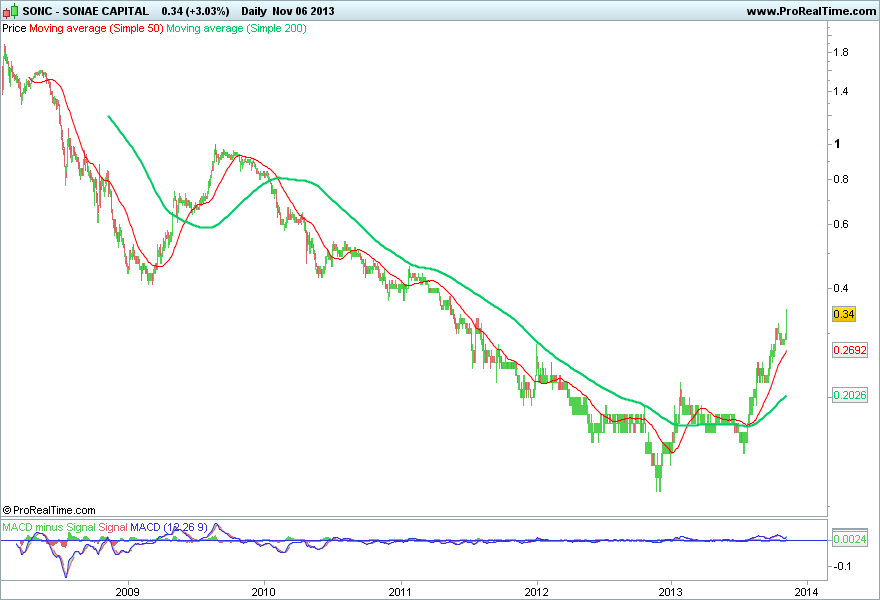Click the MACD (12 26 9) legend label
880x600 pixels.
click(169, 527)
